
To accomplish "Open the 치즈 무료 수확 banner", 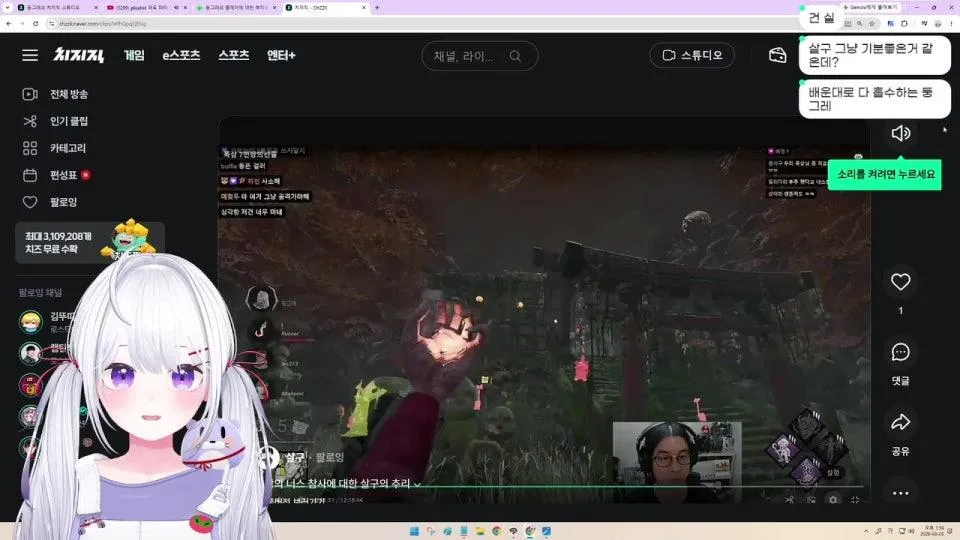I will click(89, 242).
